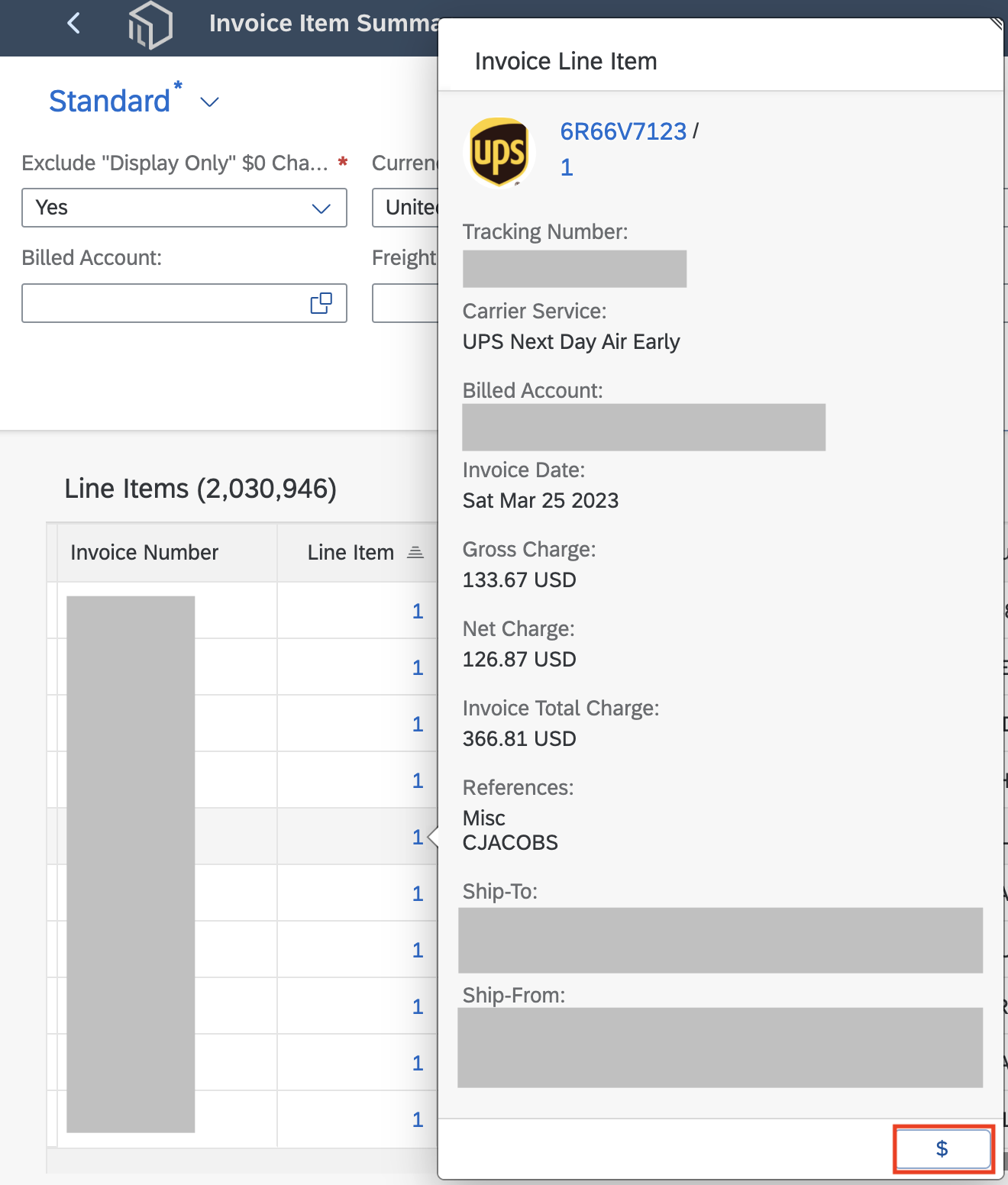Viewport: 1008px width, 1185px height.
Task: Select the highlighted table row
Action: tap(229, 837)
